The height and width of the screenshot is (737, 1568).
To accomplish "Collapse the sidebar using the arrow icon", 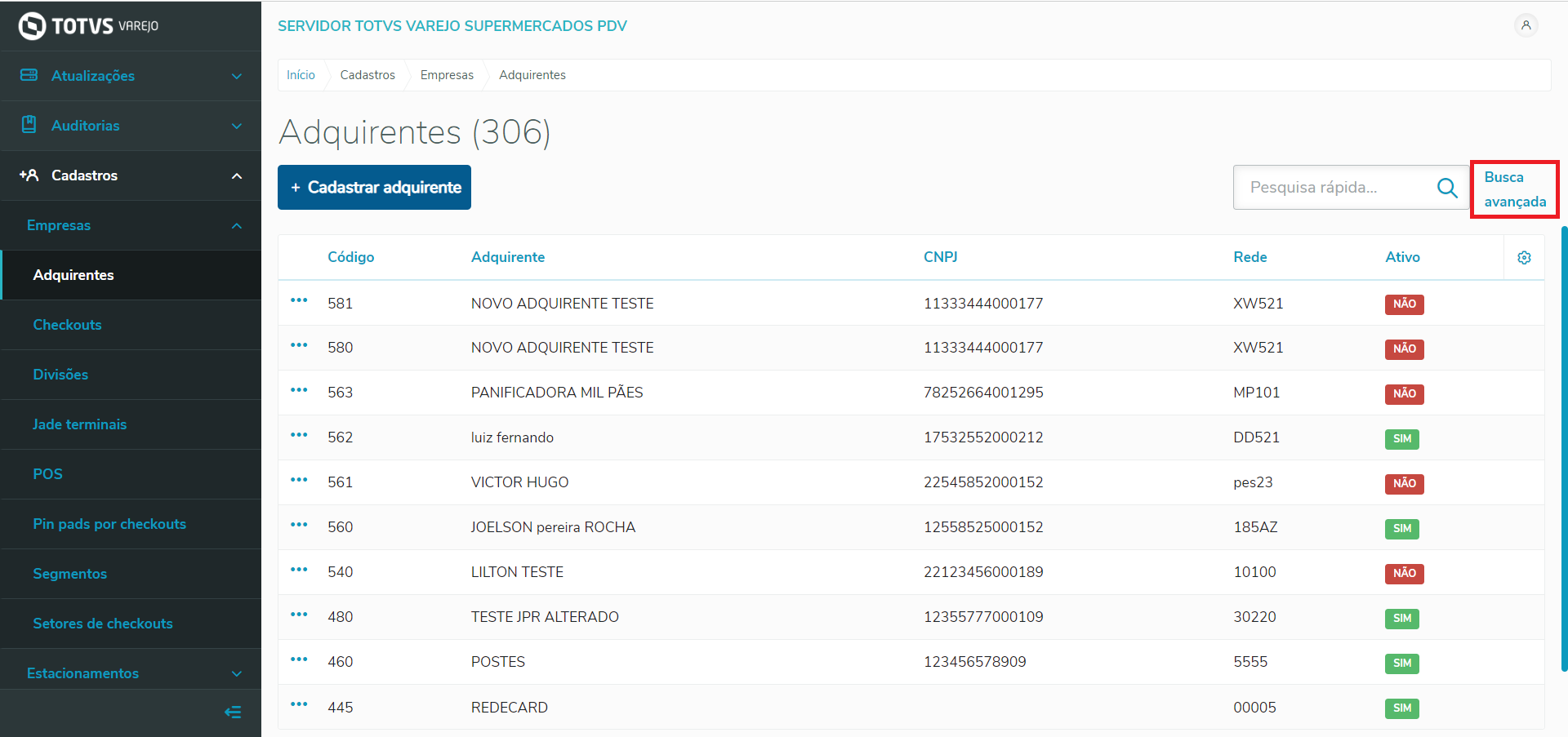I will (x=233, y=713).
